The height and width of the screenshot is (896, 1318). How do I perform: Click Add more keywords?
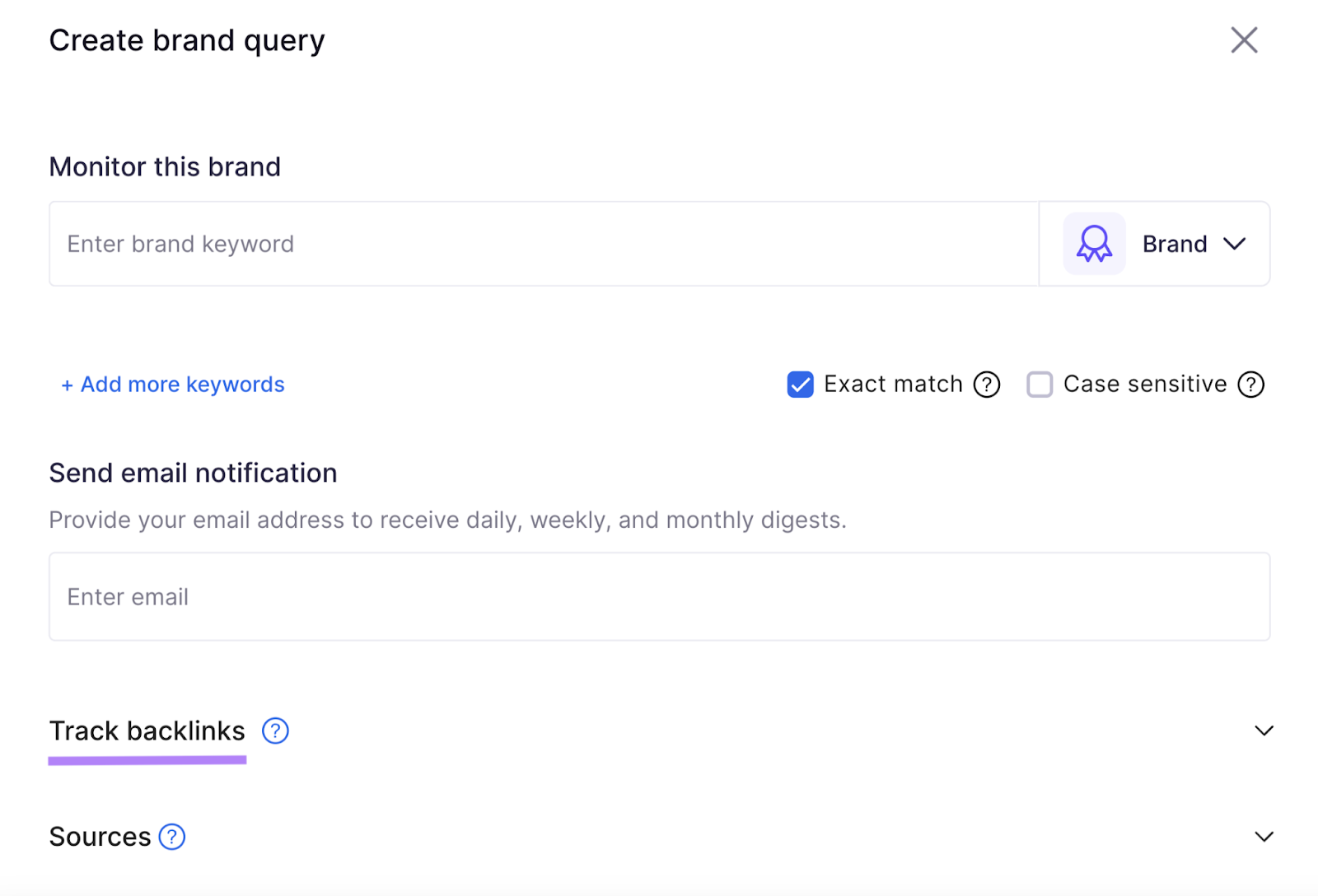(172, 384)
